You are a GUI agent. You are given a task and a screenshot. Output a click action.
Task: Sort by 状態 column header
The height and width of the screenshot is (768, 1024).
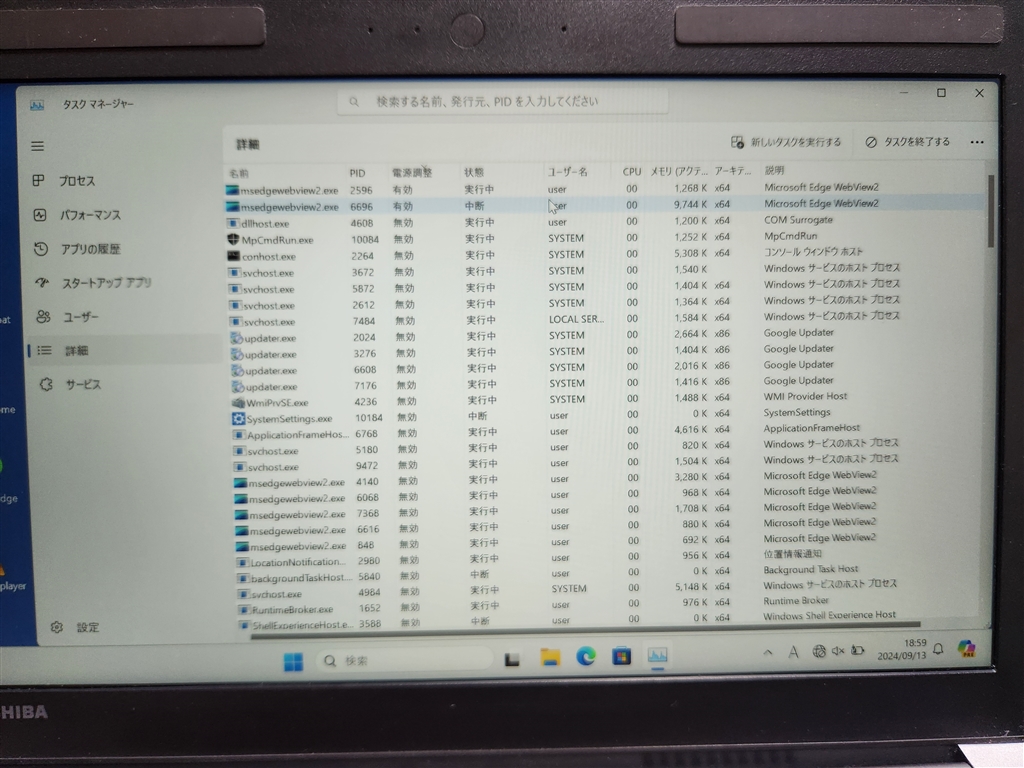coord(473,172)
